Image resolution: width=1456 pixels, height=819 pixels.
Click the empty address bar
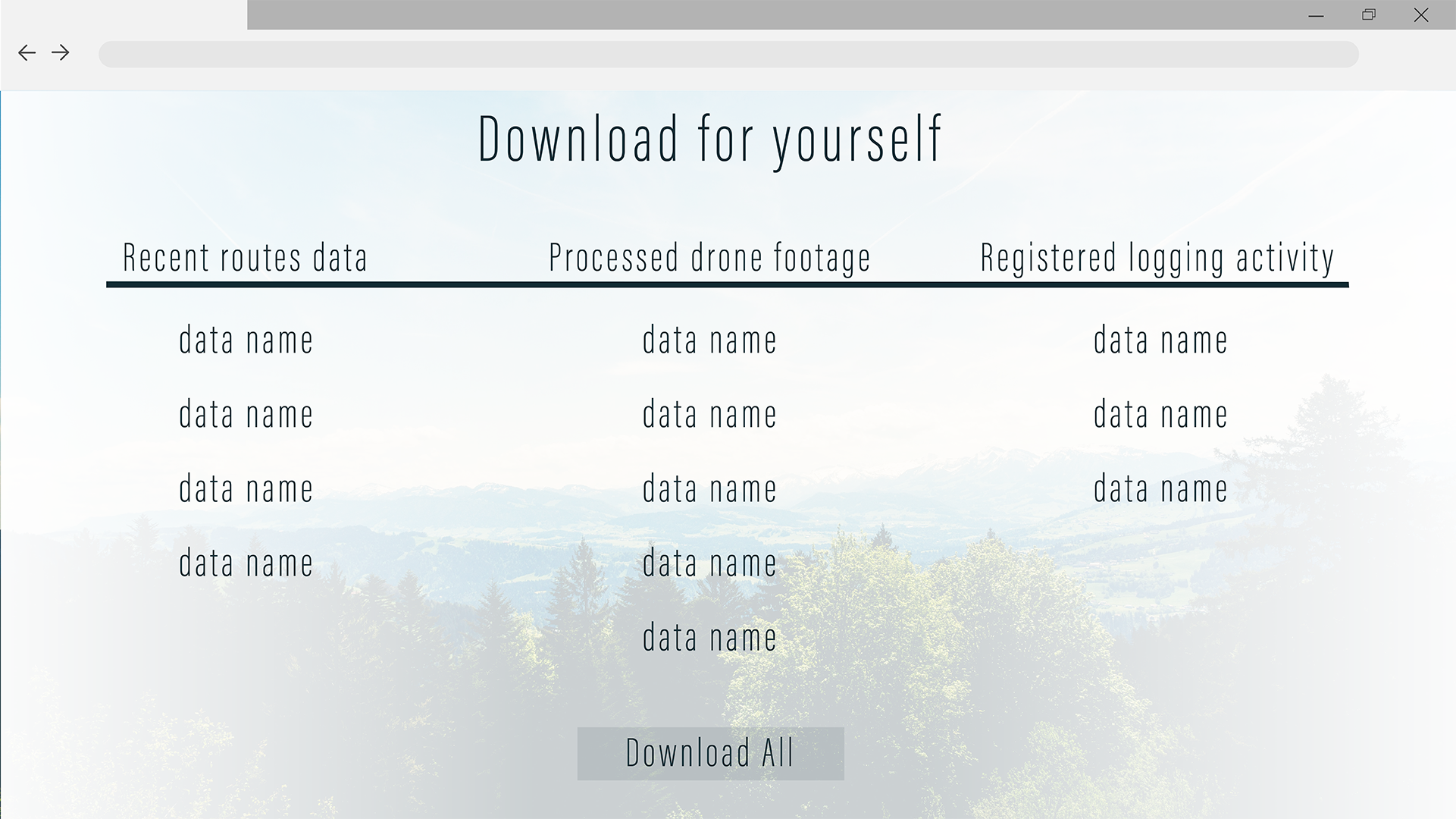tap(728, 55)
